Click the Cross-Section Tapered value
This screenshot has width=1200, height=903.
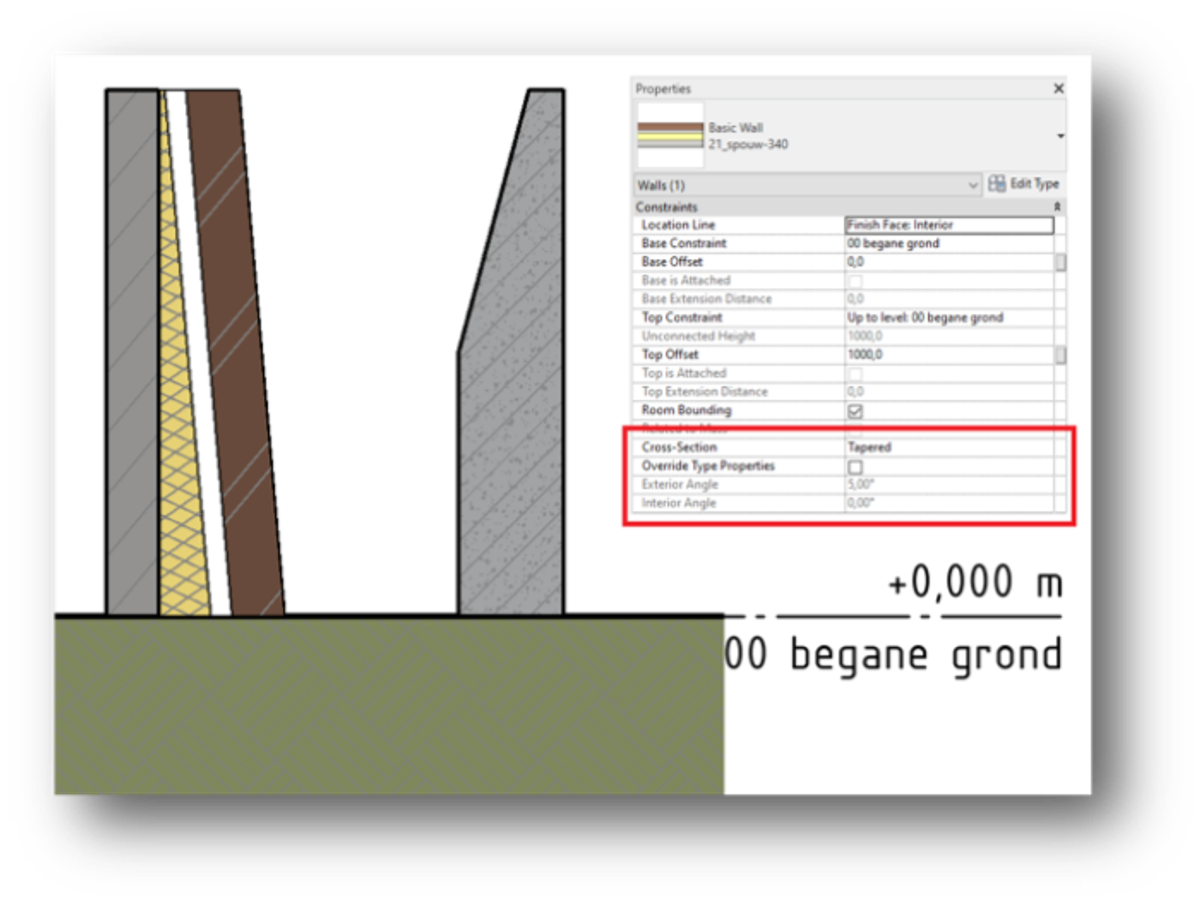pos(948,448)
